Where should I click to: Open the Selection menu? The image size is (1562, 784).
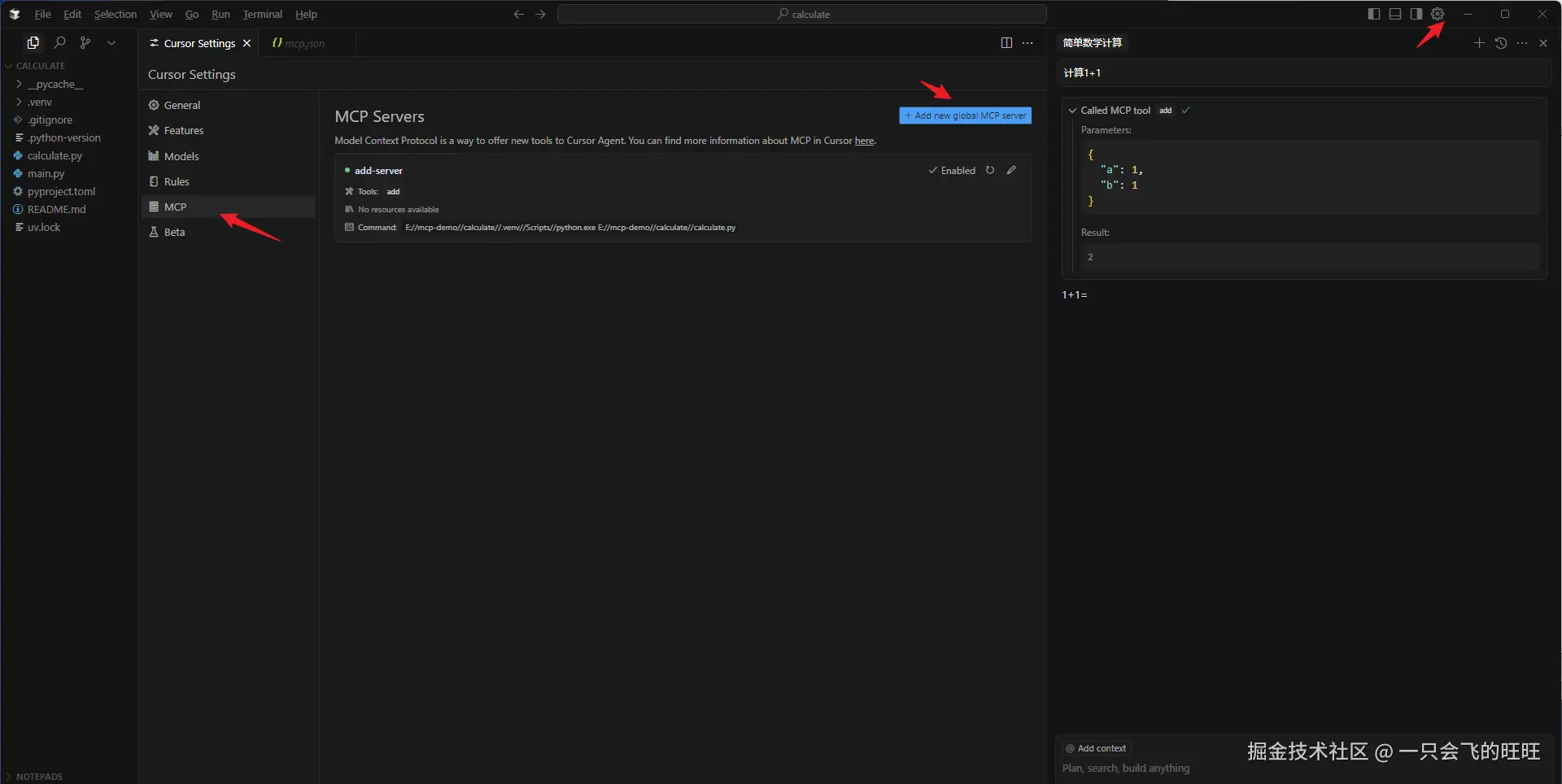click(116, 14)
